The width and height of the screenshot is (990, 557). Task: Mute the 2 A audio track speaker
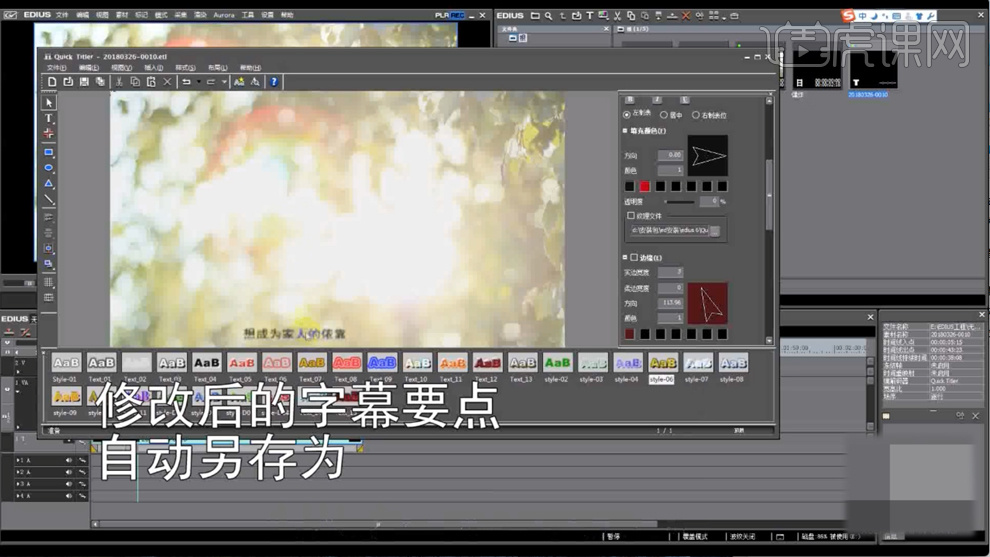69,472
